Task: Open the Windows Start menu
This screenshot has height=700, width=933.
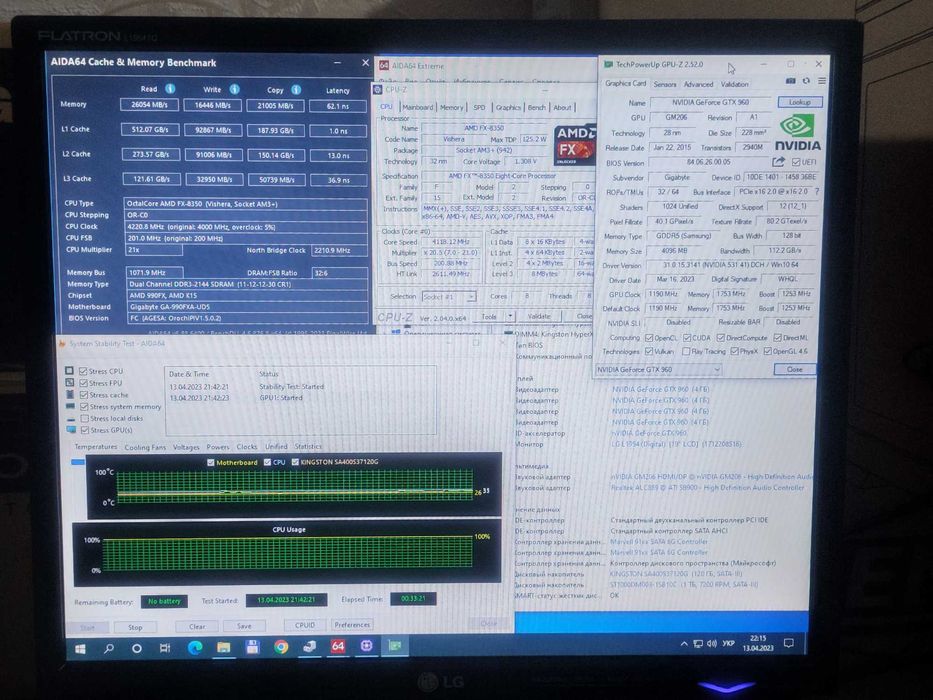Action: tap(80, 648)
